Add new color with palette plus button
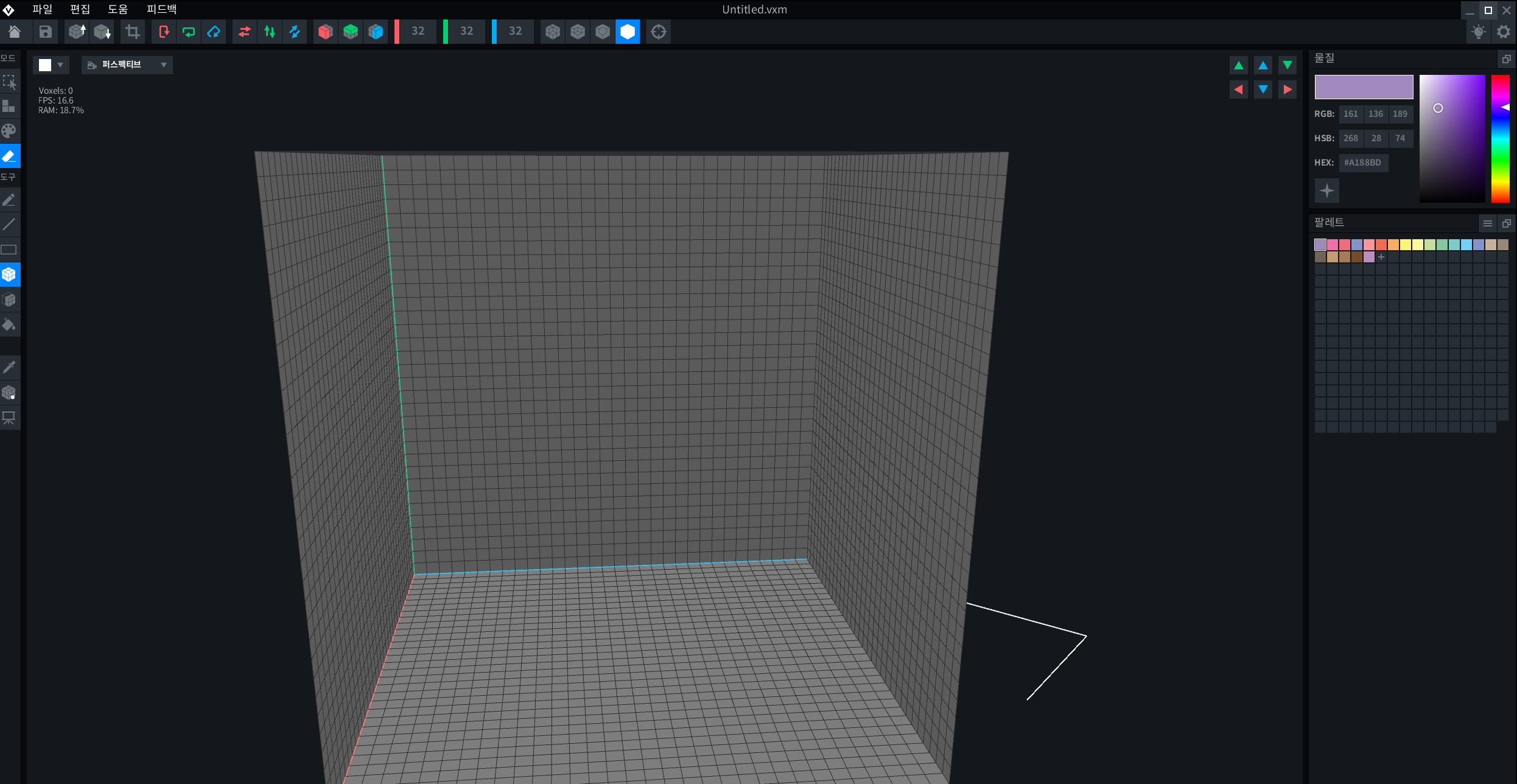The width and height of the screenshot is (1517, 784). (1381, 257)
